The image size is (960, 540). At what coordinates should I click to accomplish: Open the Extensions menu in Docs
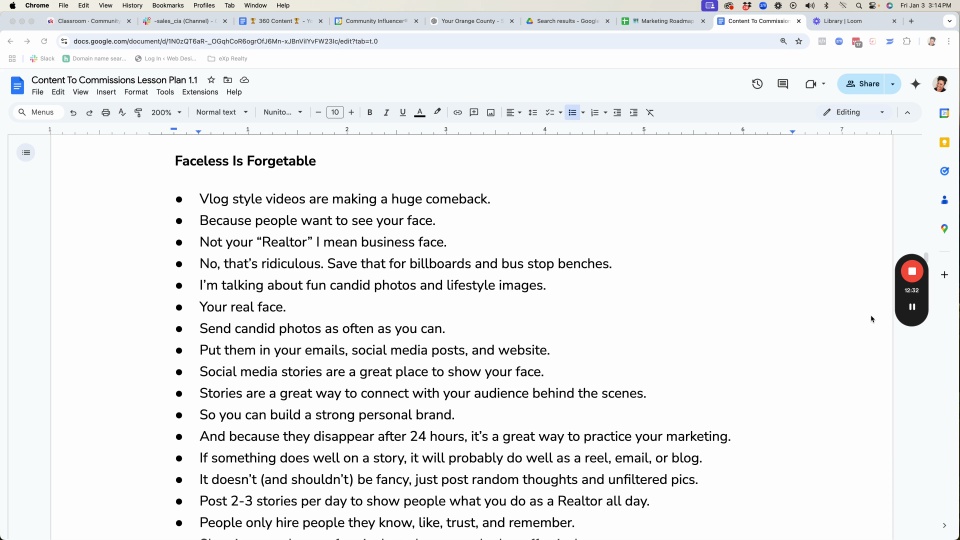point(200,92)
